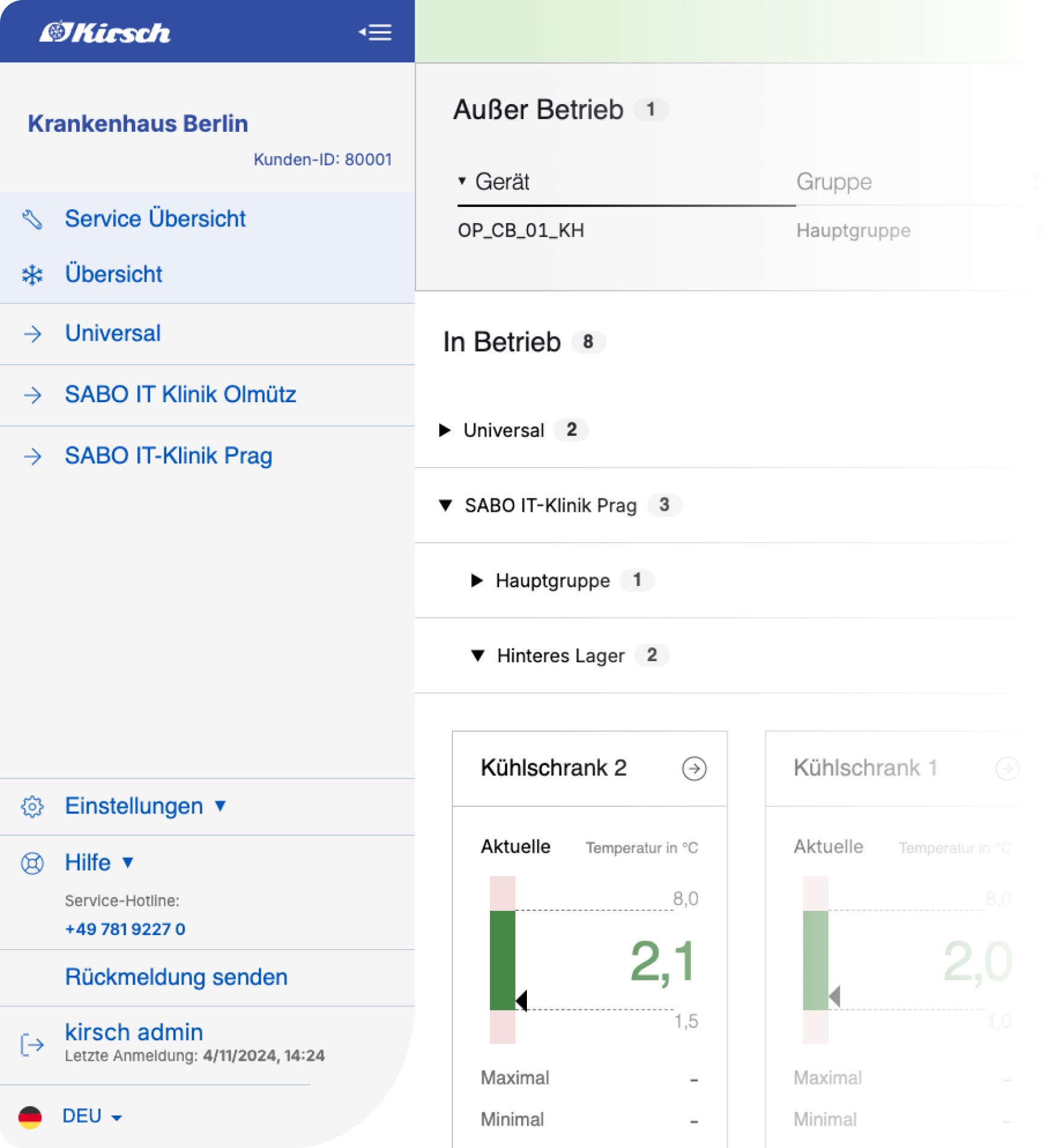1049x1148 pixels.
Task: Click the green temperature bar in Kühlschrank 2
Action: click(x=502, y=960)
